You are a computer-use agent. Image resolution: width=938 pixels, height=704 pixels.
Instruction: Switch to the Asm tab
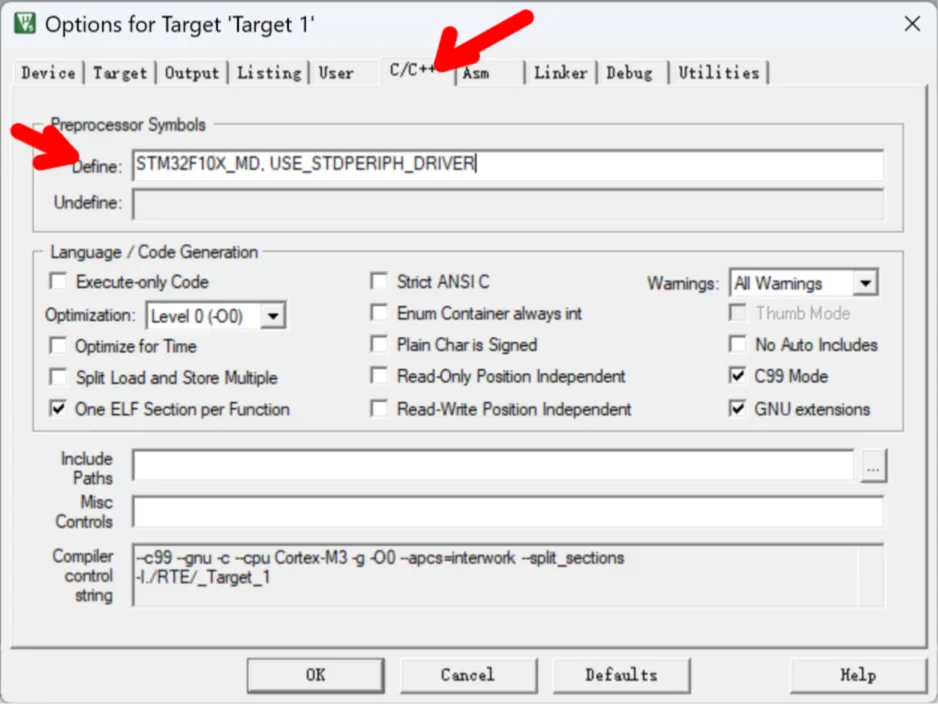[x=476, y=73]
